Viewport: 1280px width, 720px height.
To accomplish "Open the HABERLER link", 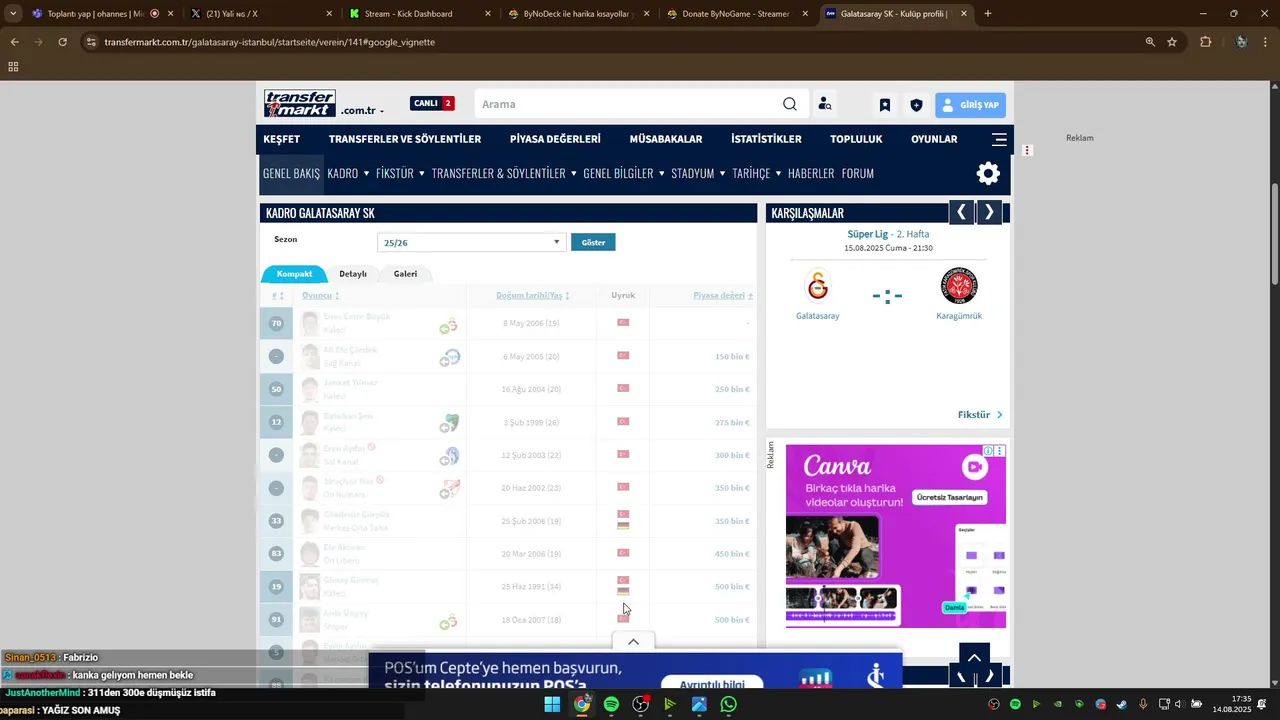I will click(811, 173).
